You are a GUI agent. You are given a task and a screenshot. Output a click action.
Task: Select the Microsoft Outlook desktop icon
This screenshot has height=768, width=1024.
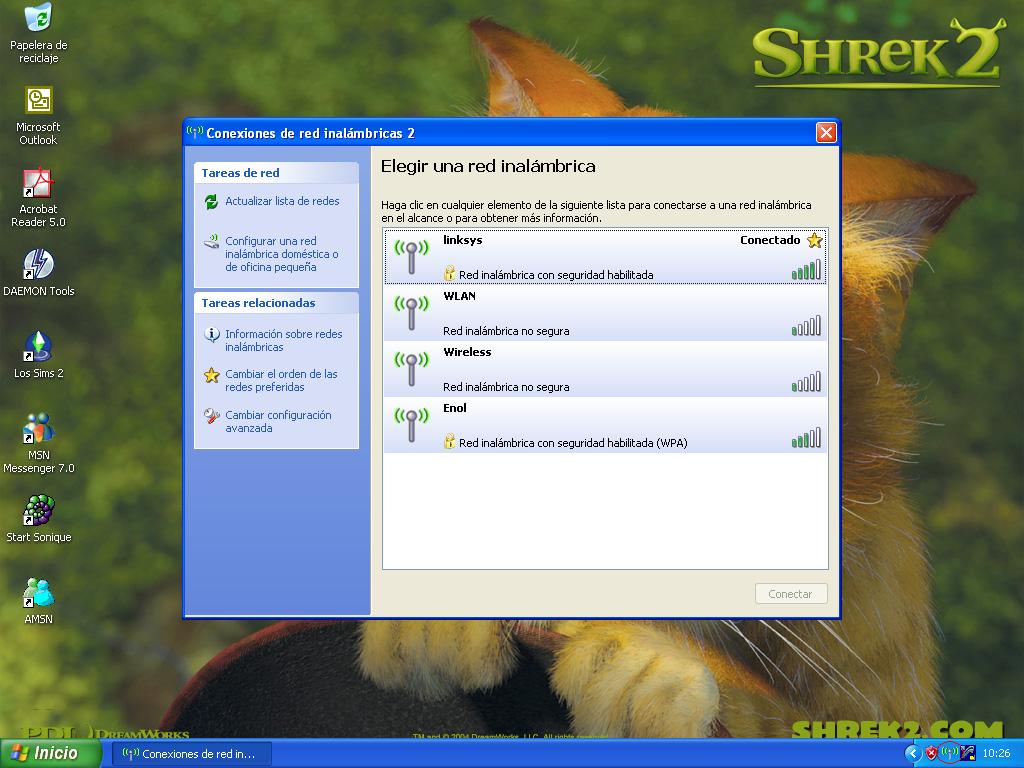[x=39, y=116]
